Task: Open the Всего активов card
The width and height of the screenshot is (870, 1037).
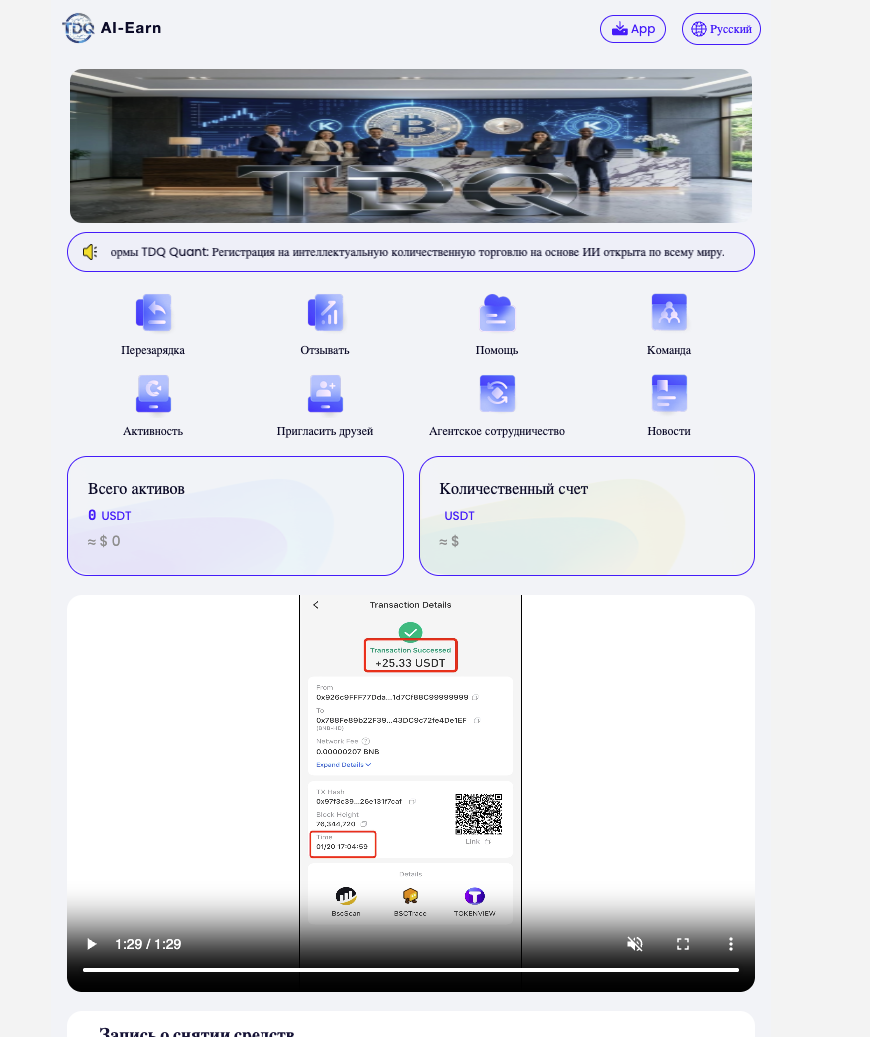Action: click(236, 516)
